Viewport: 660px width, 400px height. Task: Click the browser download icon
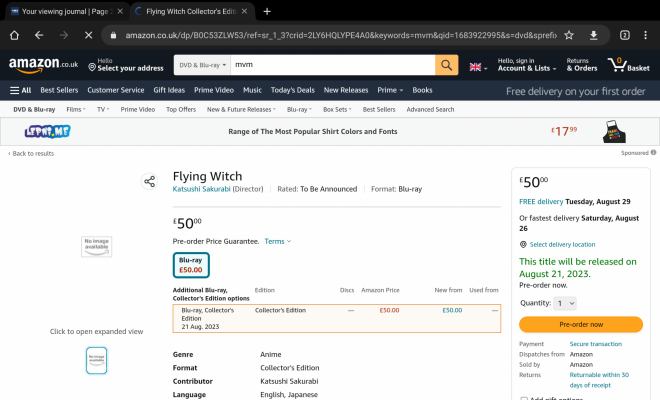[x=594, y=34]
